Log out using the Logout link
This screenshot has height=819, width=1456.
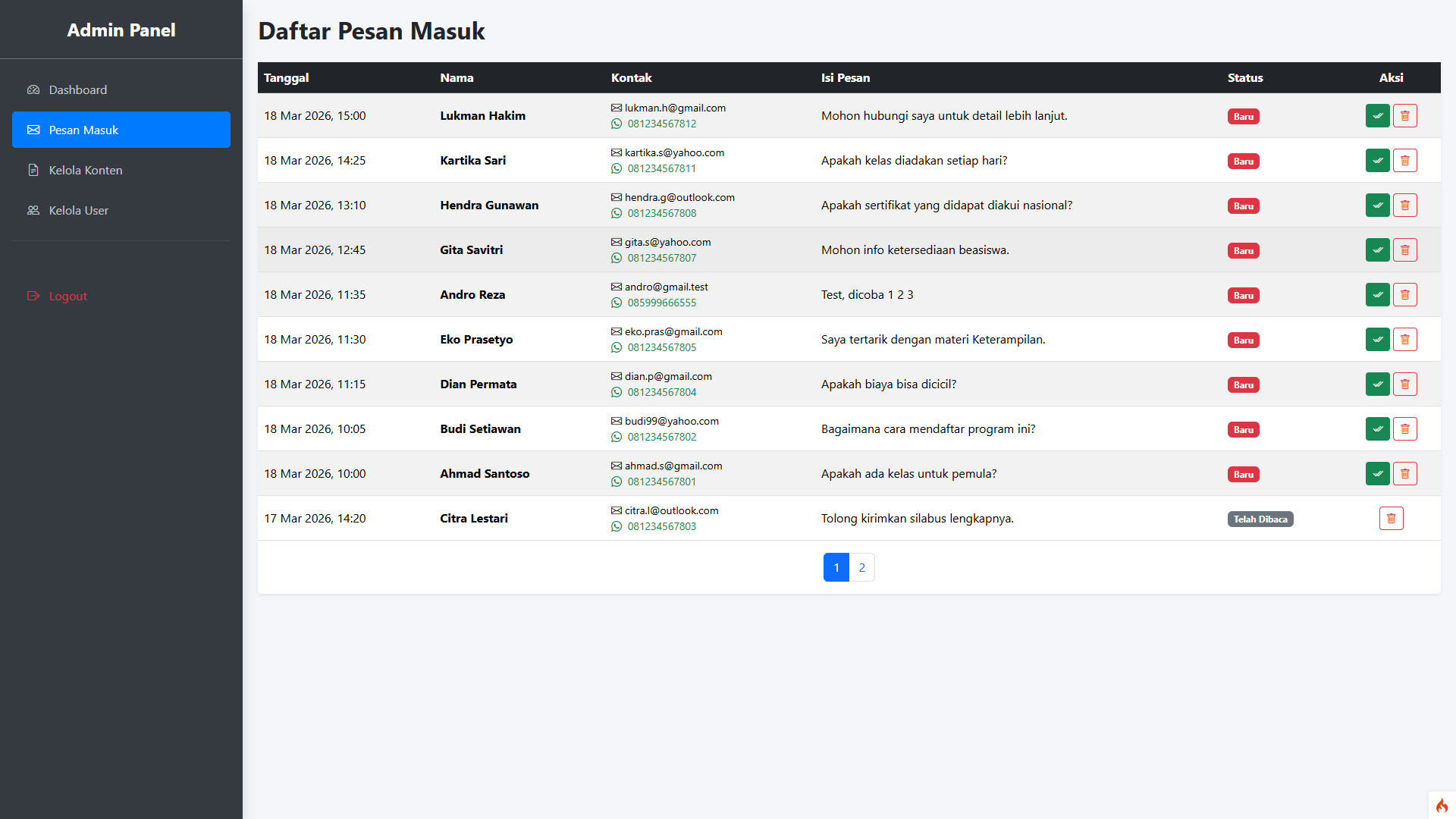coord(67,296)
